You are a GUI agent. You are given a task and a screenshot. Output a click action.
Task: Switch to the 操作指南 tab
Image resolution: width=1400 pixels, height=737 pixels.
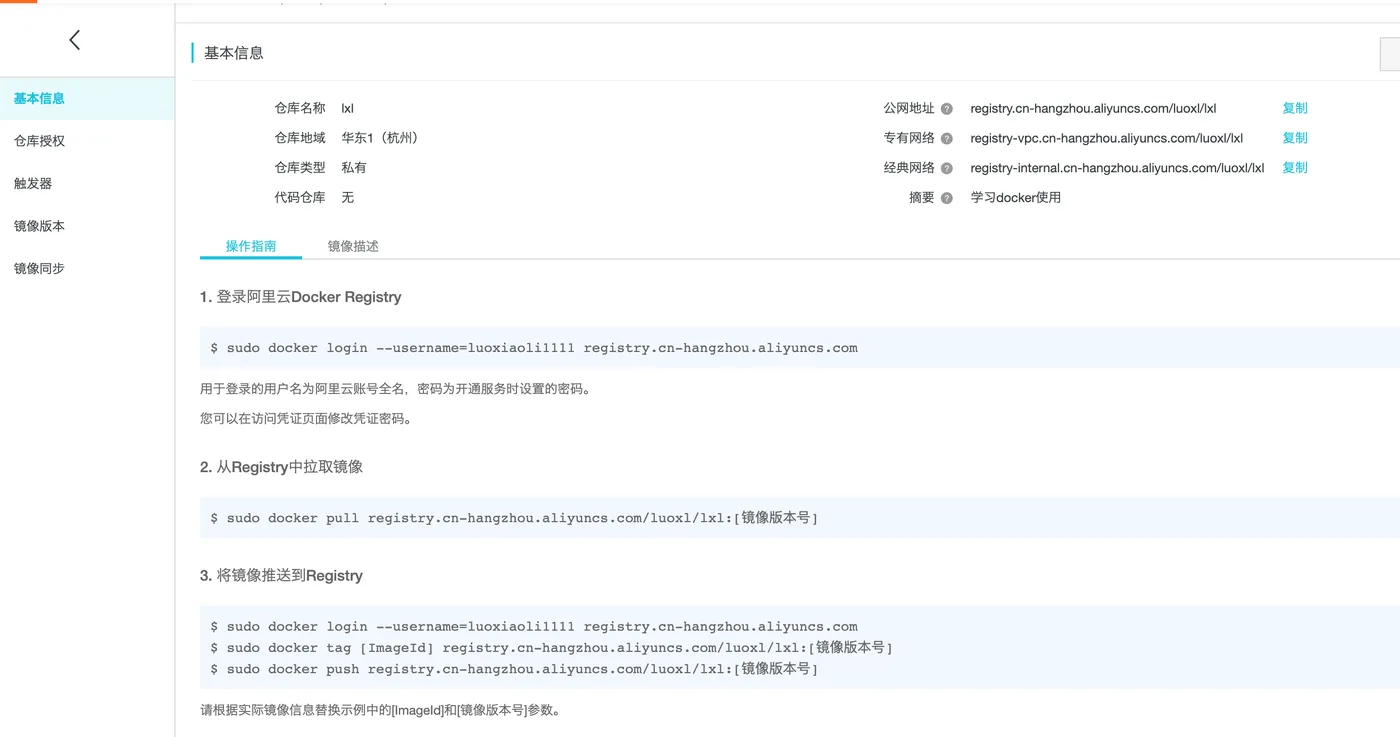(x=251, y=246)
